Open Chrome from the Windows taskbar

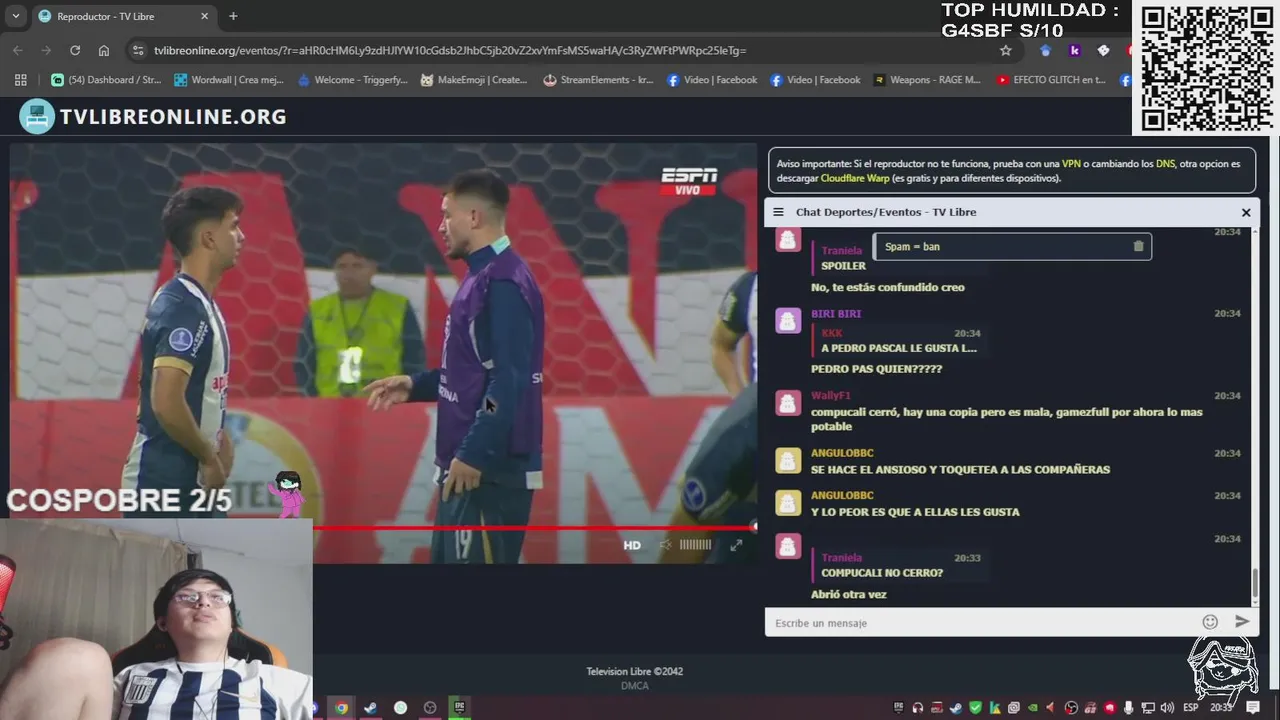(x=341, y=708)
